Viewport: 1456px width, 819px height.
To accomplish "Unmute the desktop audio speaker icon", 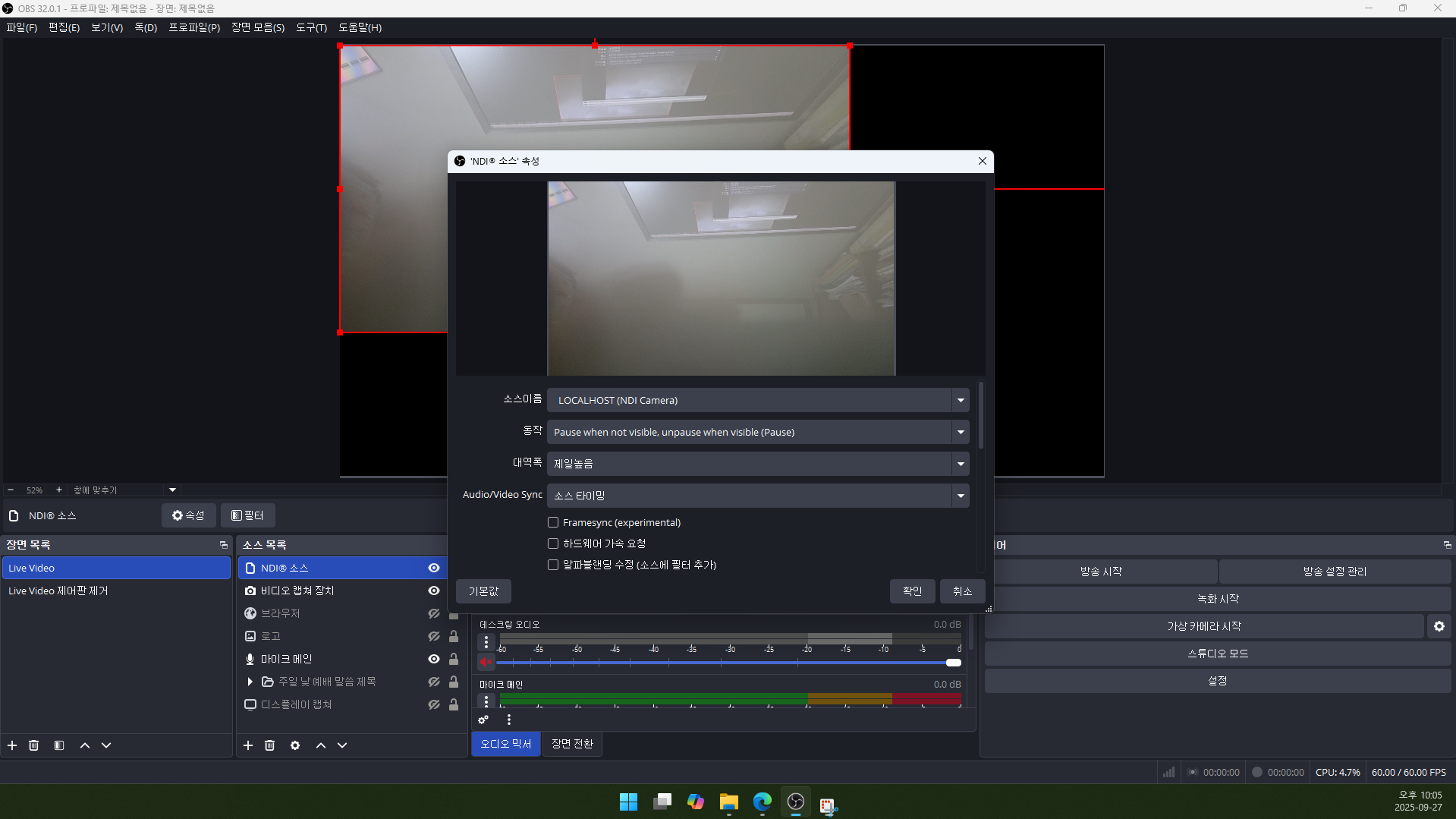I will (486, 662).
